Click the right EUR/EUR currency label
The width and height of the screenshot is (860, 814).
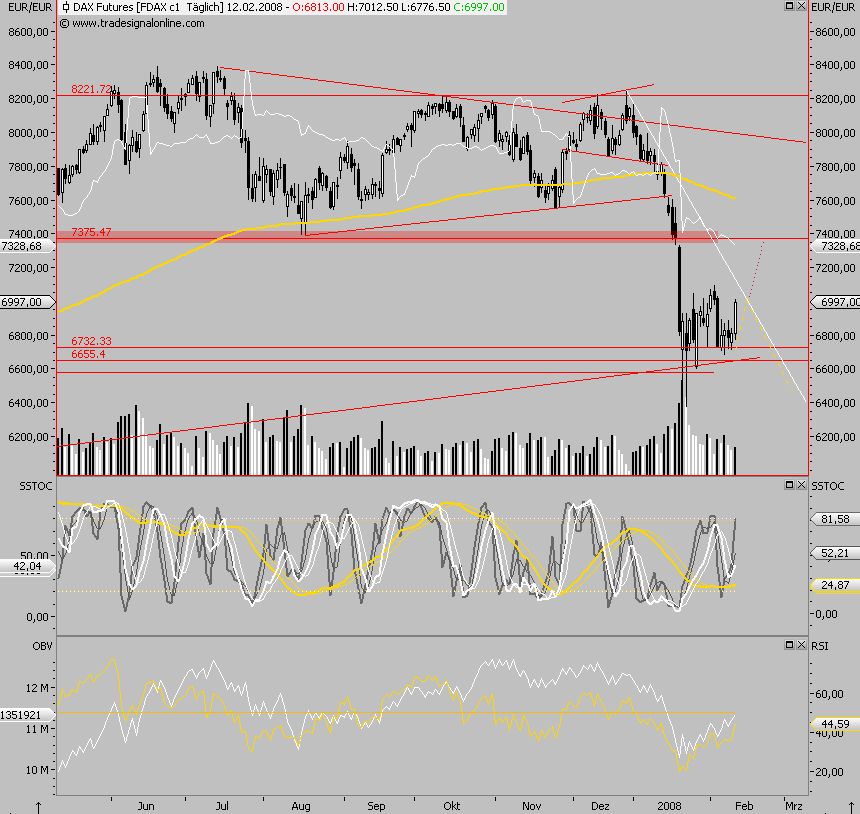click(833, 7)
